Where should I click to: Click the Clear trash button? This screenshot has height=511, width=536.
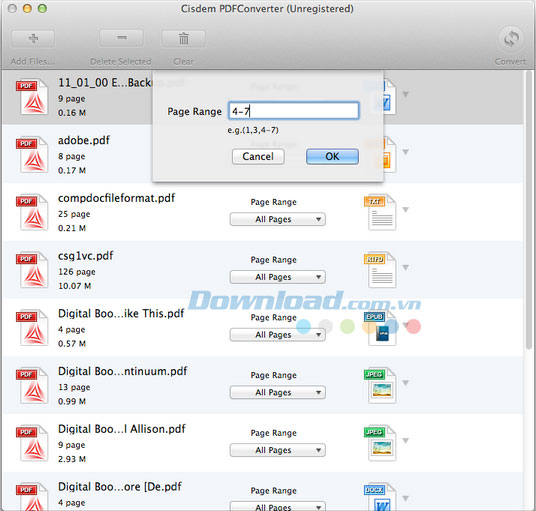(x=184, y=38)
